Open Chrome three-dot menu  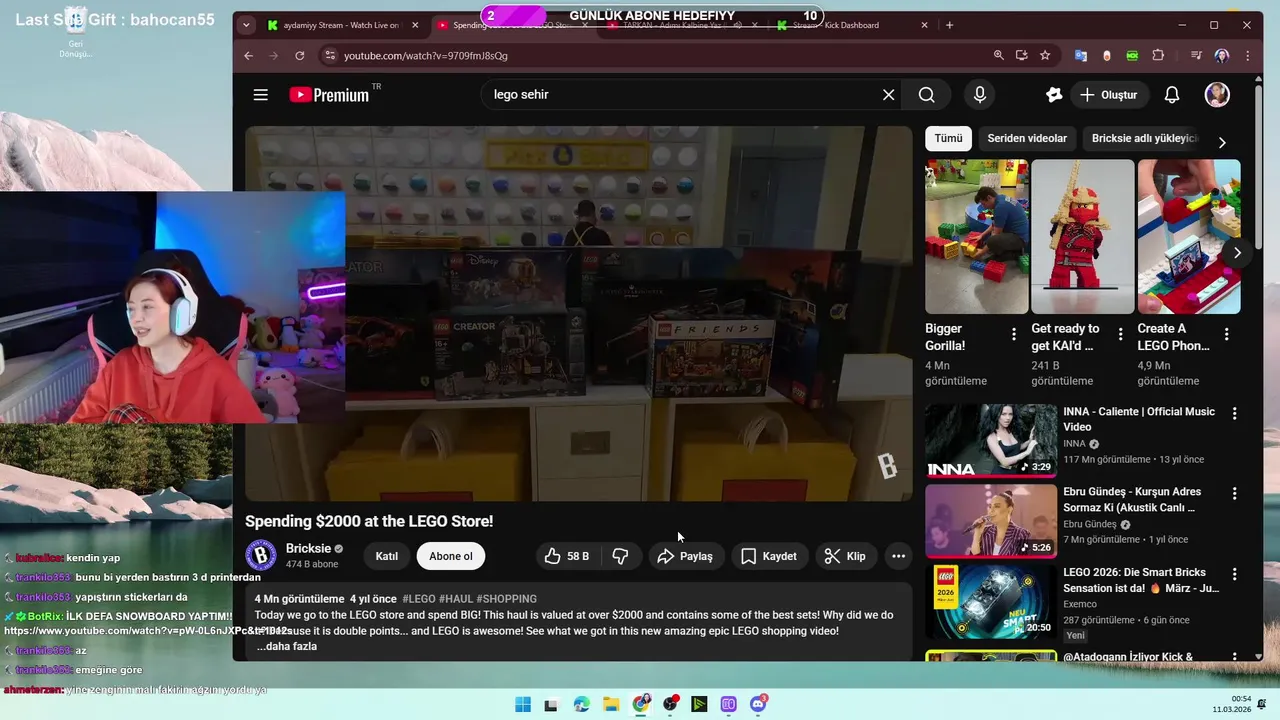[1247, 56]
